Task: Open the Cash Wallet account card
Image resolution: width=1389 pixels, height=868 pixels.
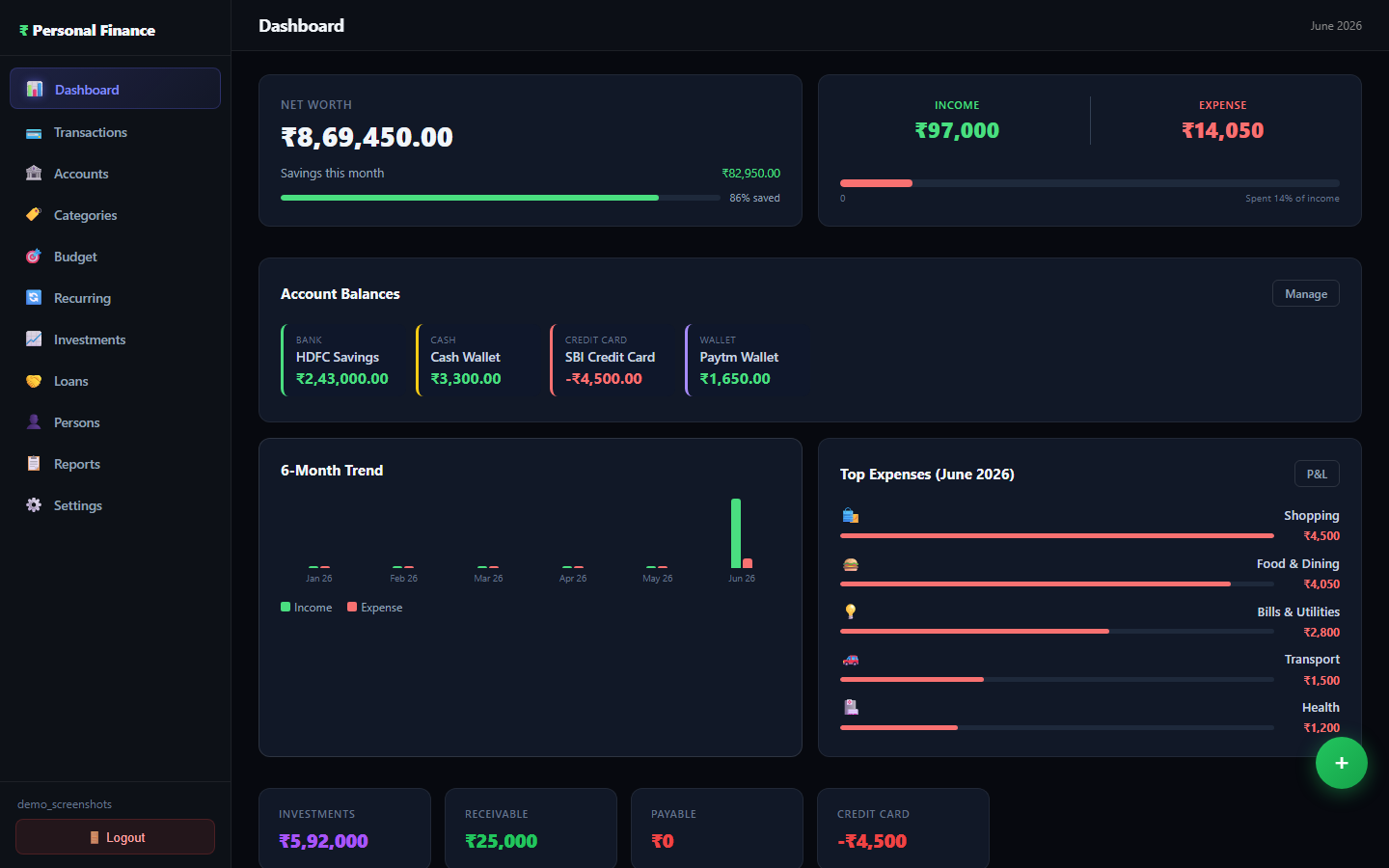Action: tap(476, 361)
